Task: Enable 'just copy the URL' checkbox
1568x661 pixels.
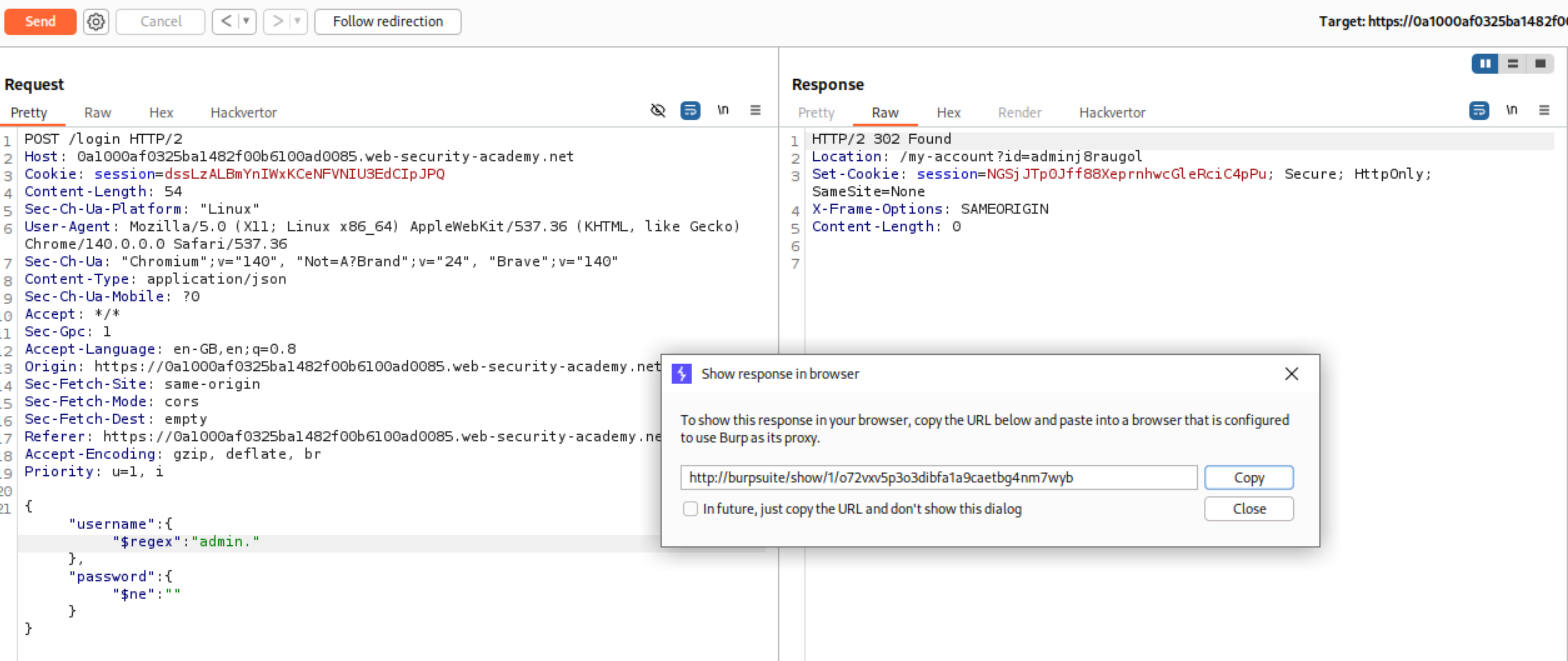Action: point(690,509)
